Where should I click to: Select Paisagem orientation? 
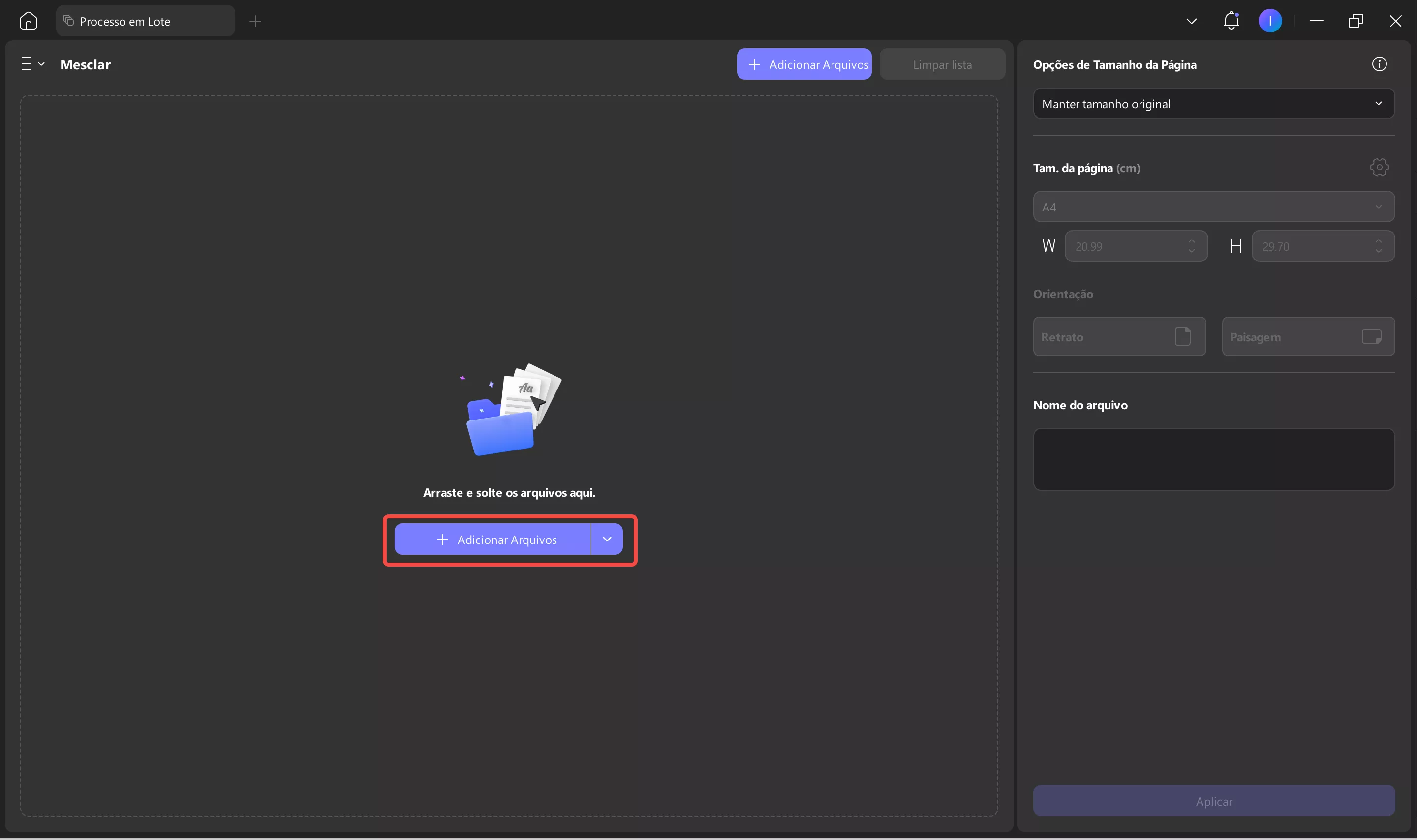point(1308,336)
